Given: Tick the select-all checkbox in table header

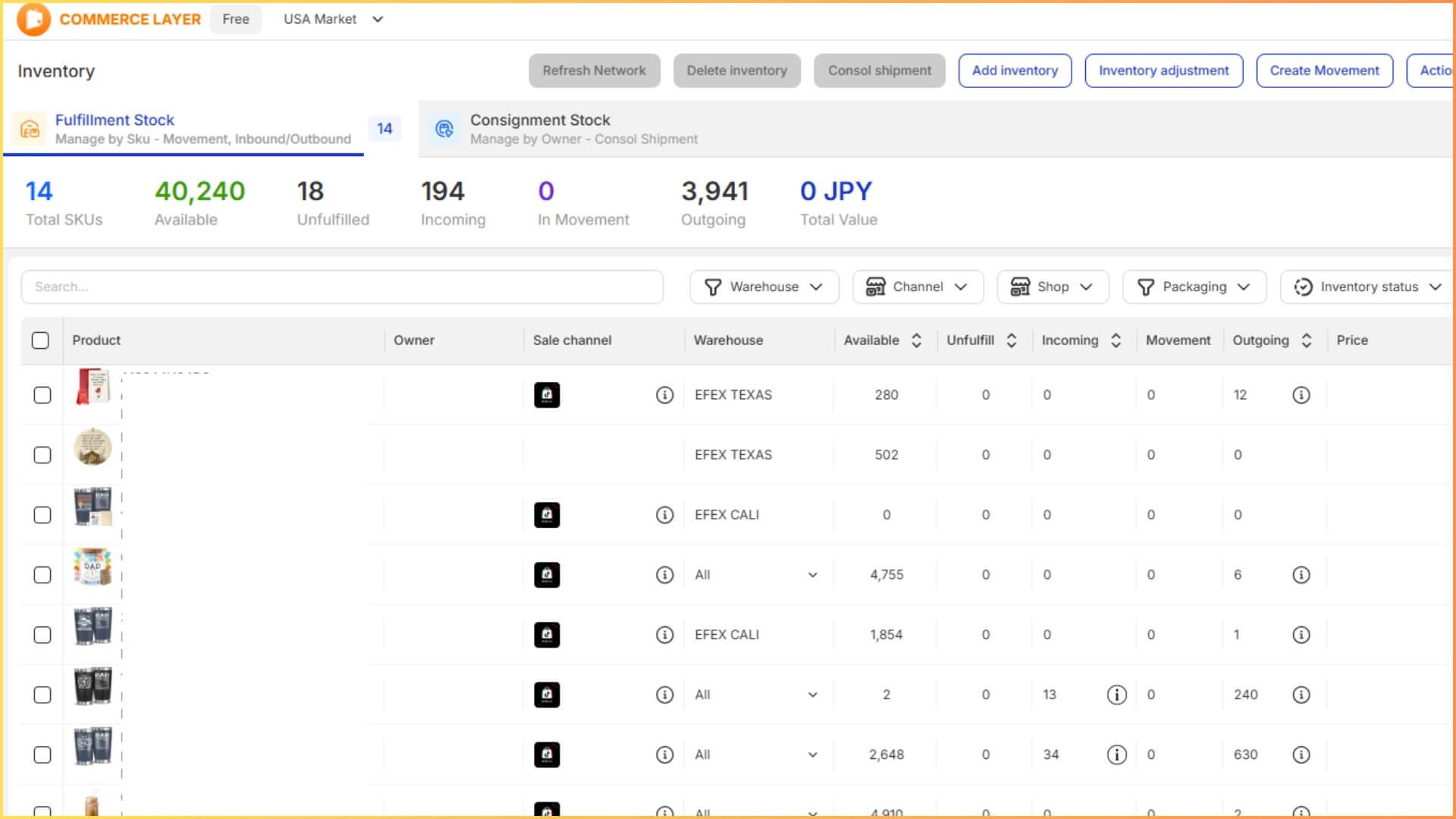Looking at the screenshot, I should tap(40, 340).
